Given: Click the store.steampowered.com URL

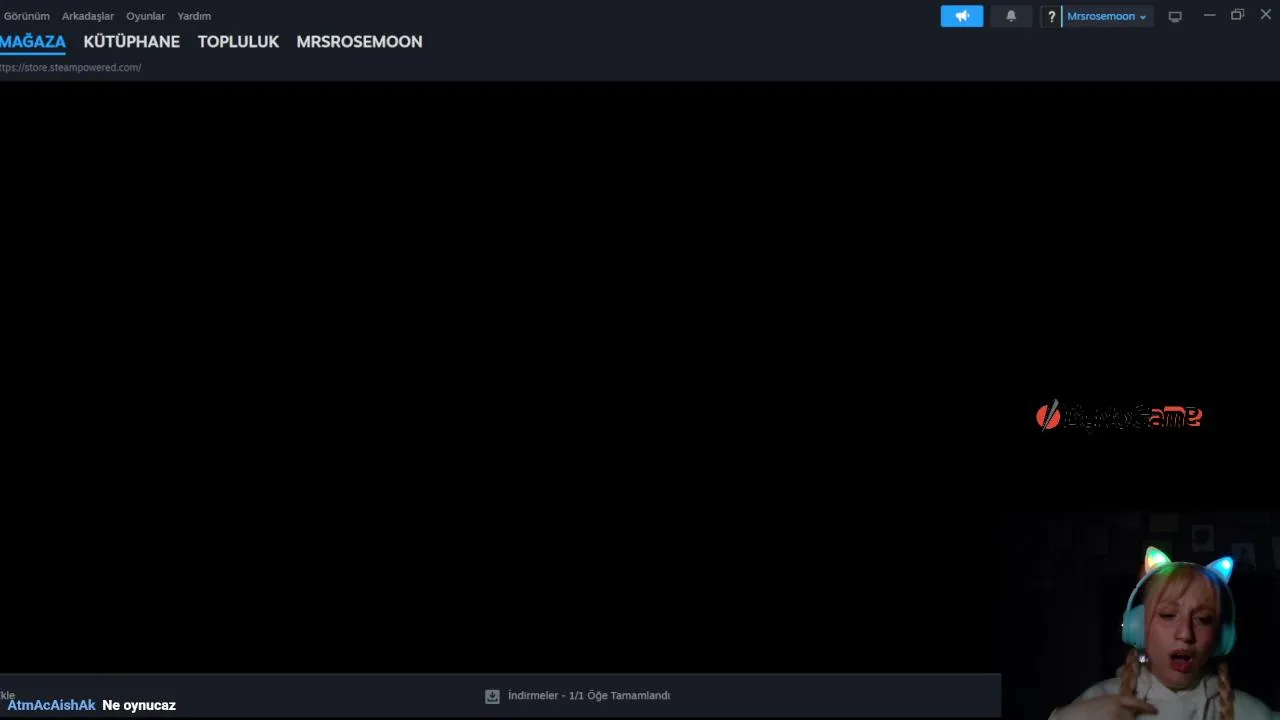Looking at the screenshot, I should click(x=70, y=68).
